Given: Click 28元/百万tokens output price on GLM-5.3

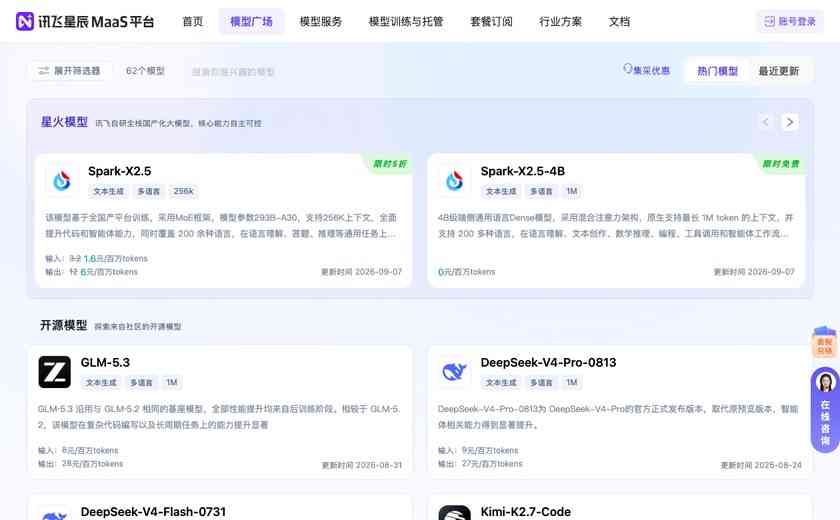Looking at the screenshot, I should [92, 464].
